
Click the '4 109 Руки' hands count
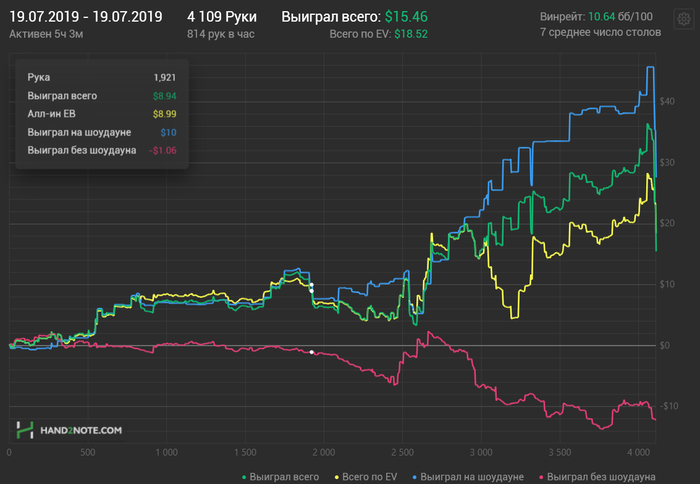tap(222, 17)
